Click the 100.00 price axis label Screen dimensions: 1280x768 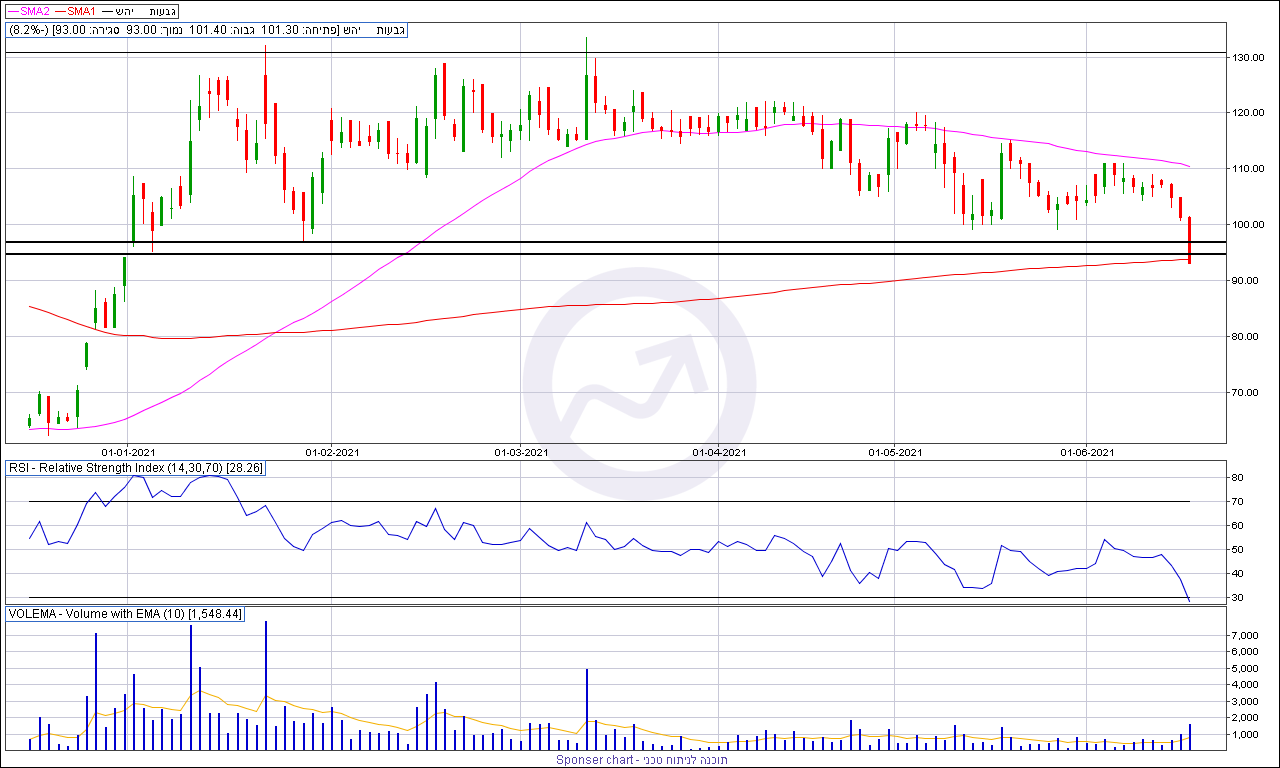(1247, 225)
